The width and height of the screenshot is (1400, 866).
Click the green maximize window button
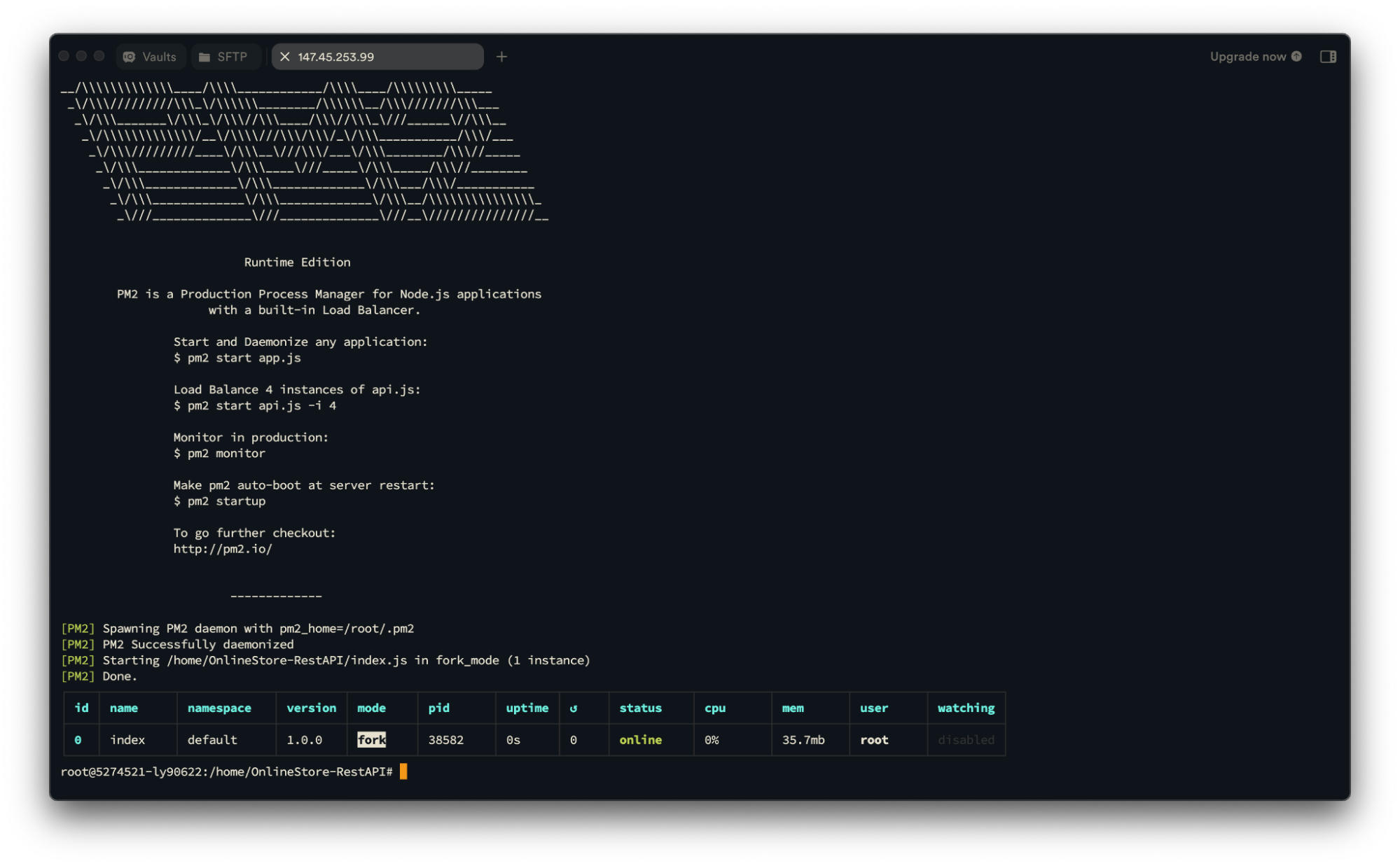(x=99, y=56)
